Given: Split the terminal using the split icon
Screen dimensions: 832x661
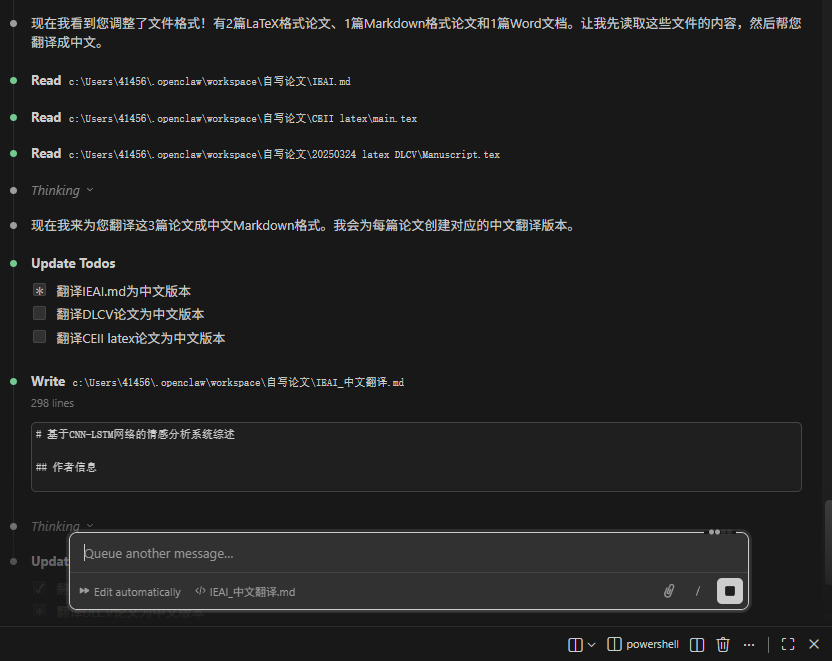Looking at the screenshot, I should [697, 645].
